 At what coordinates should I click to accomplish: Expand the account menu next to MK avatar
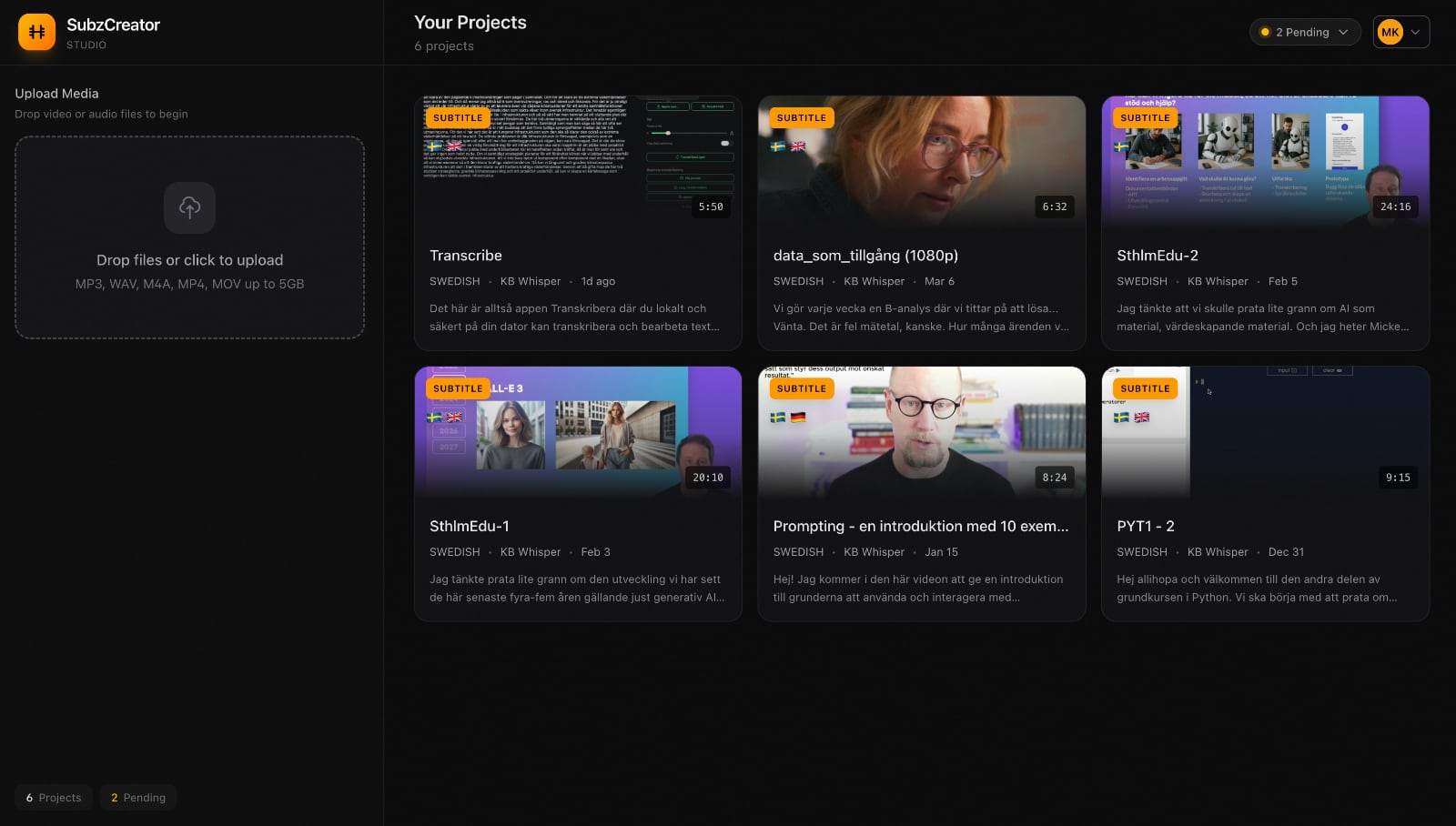(1416, 32)
